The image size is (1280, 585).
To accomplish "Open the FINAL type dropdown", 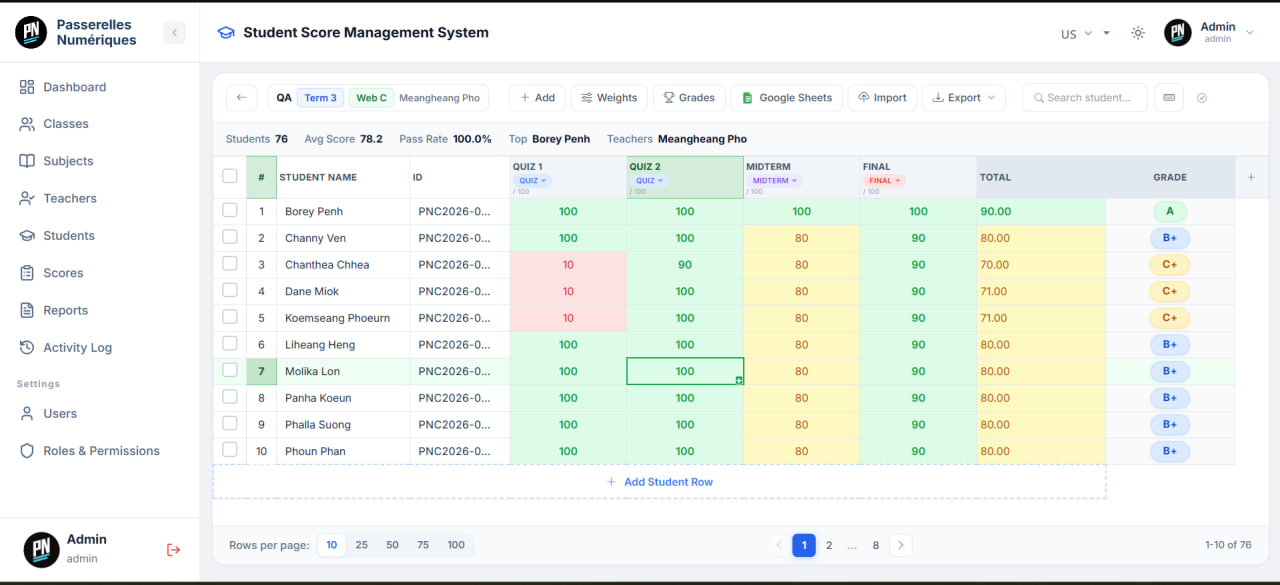I will pos(884,181).
